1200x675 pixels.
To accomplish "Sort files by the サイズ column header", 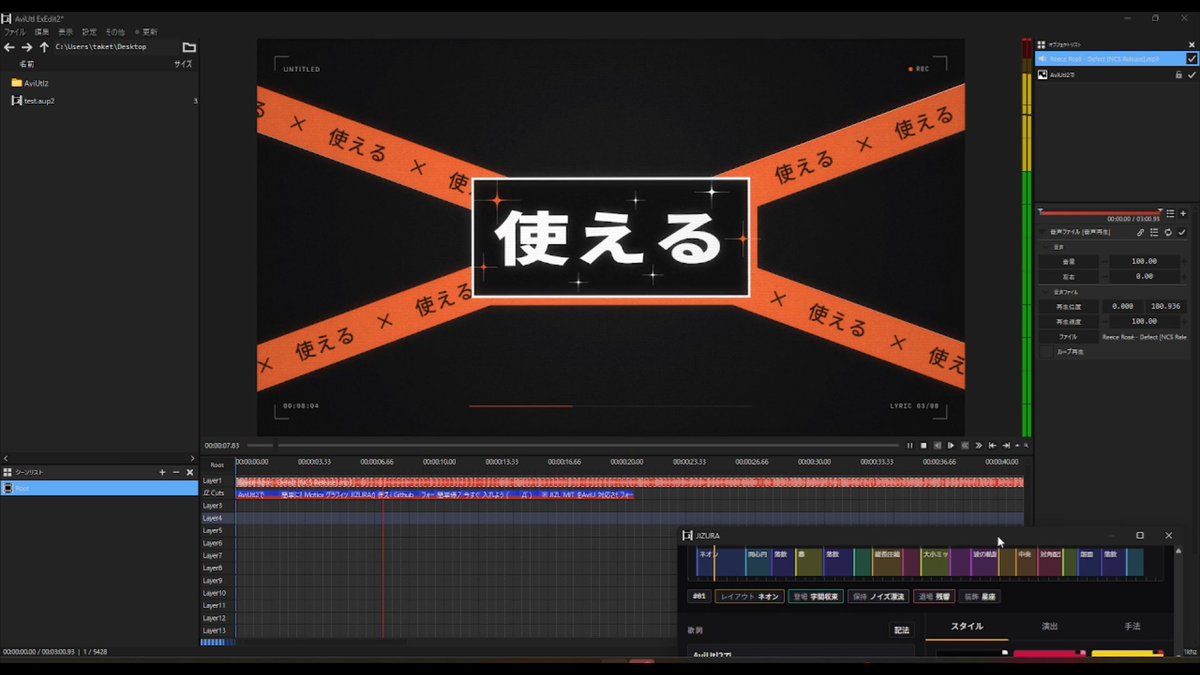I will click(183, 64).
